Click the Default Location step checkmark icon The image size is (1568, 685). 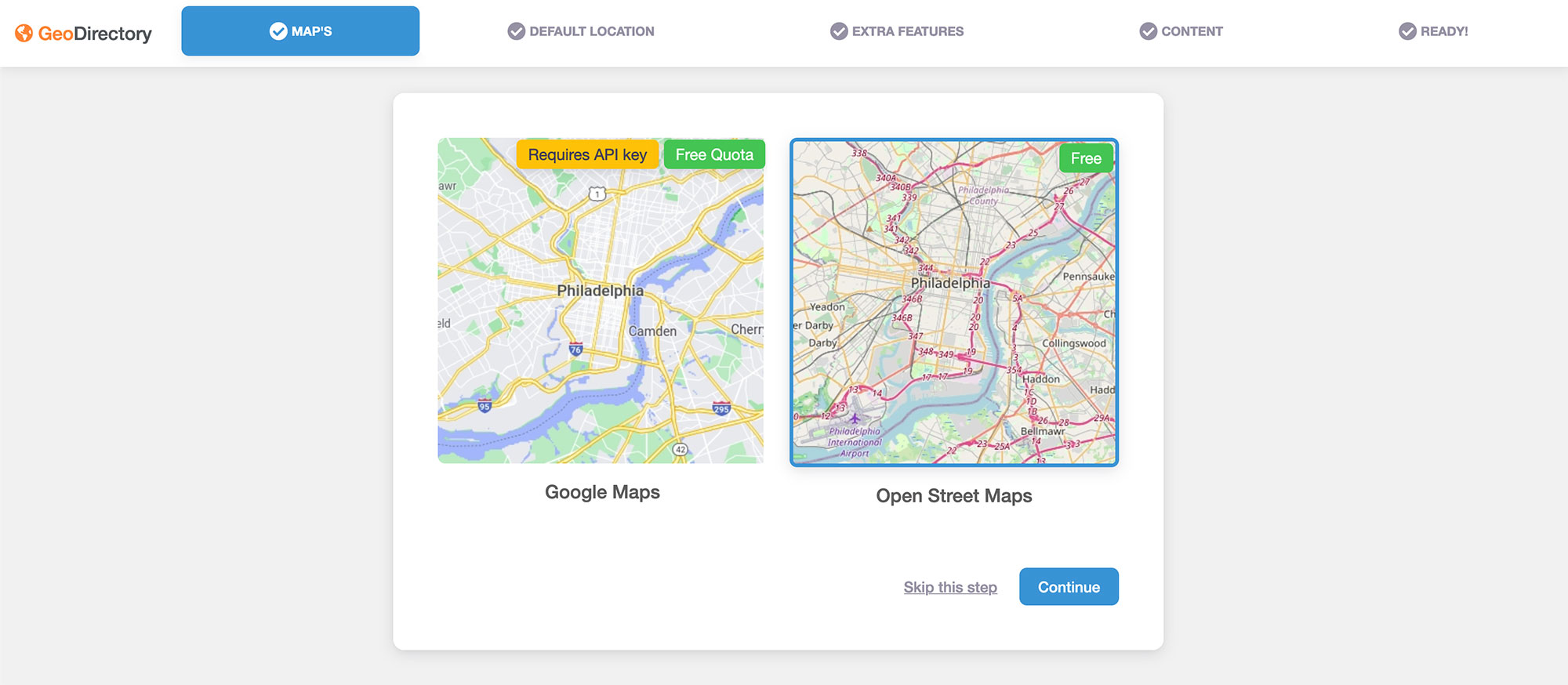[x=516, y=31]
